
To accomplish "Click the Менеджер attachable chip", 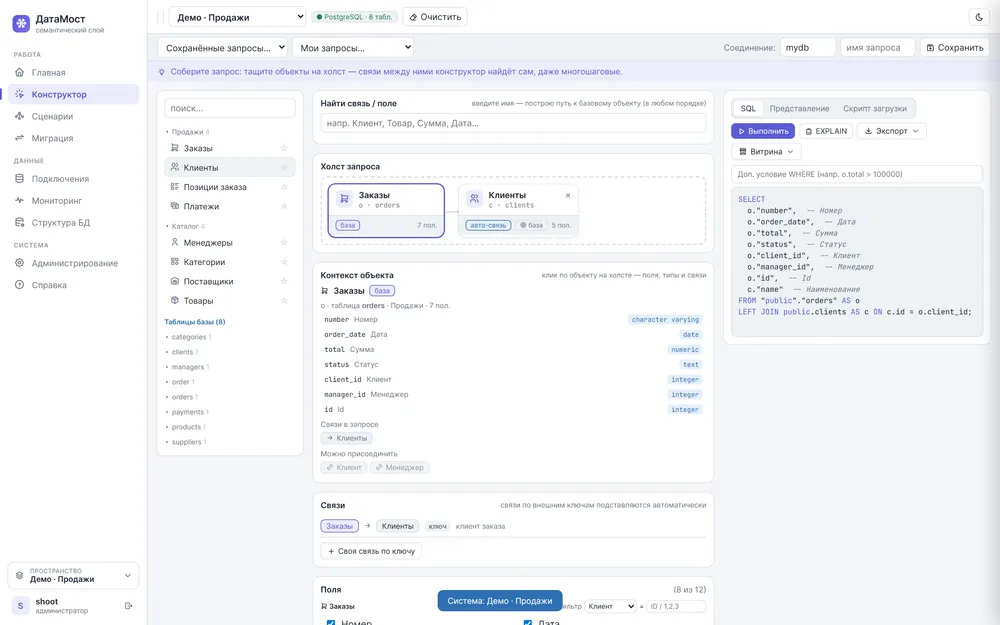I will [x=399, y=467].
